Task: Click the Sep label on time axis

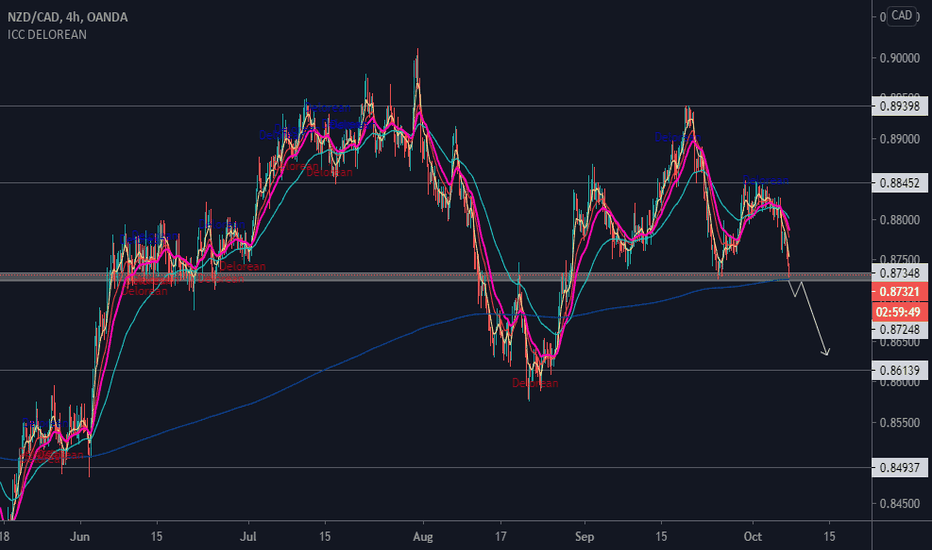Action: [584, 536]
